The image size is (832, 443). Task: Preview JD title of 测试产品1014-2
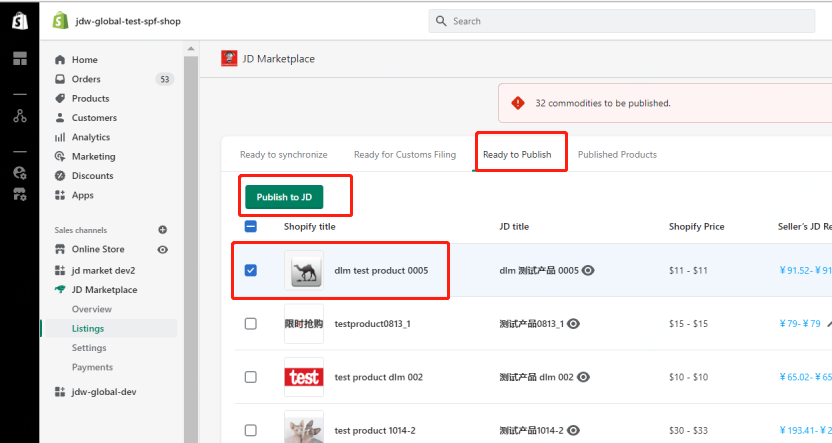[x=574, y=430]
